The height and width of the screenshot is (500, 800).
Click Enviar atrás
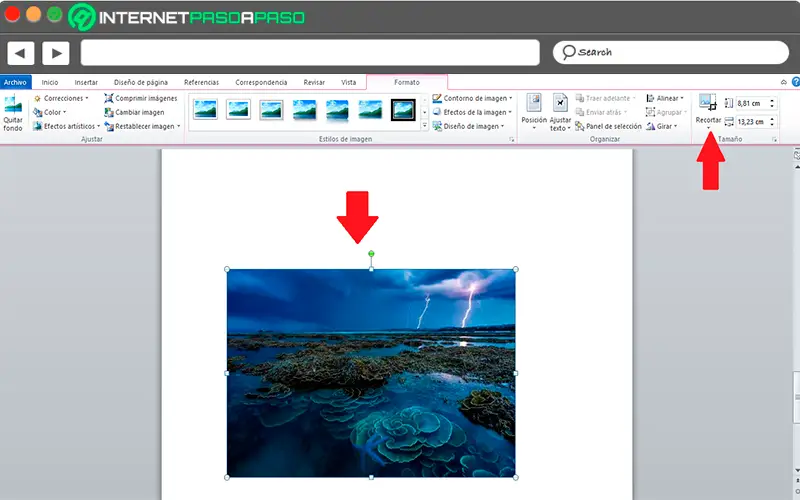602,112
